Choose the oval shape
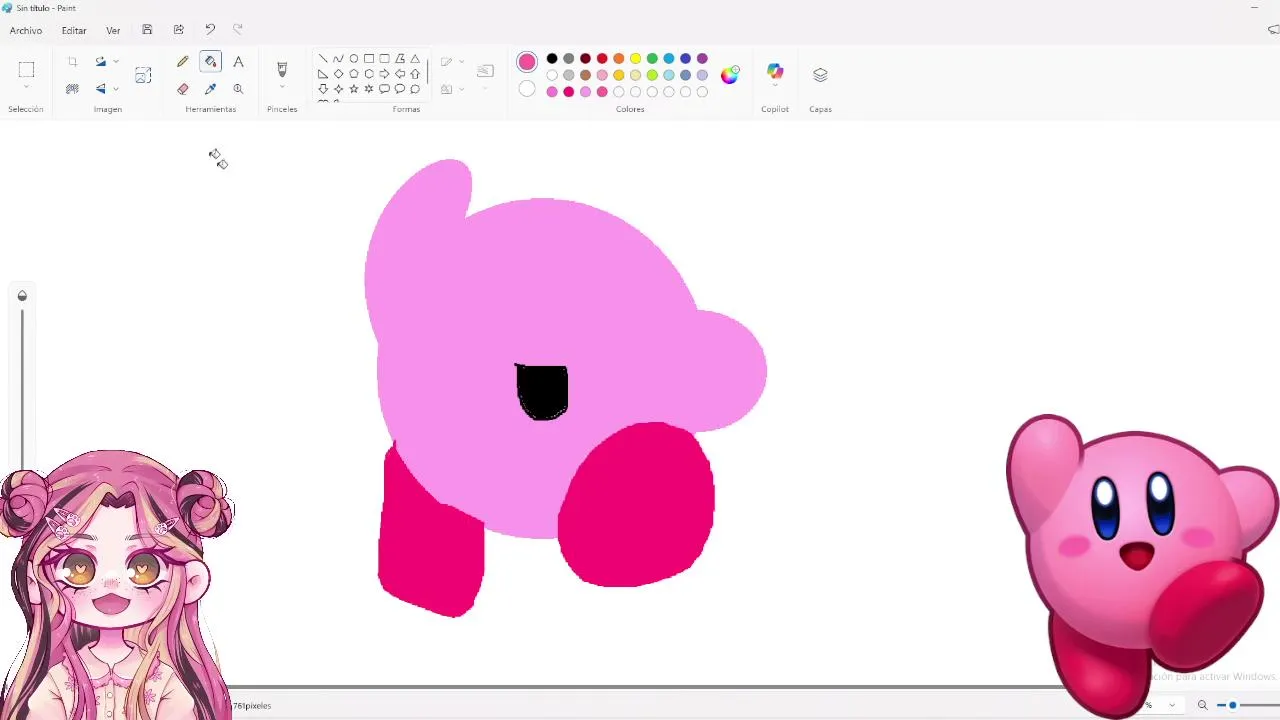 354,59
